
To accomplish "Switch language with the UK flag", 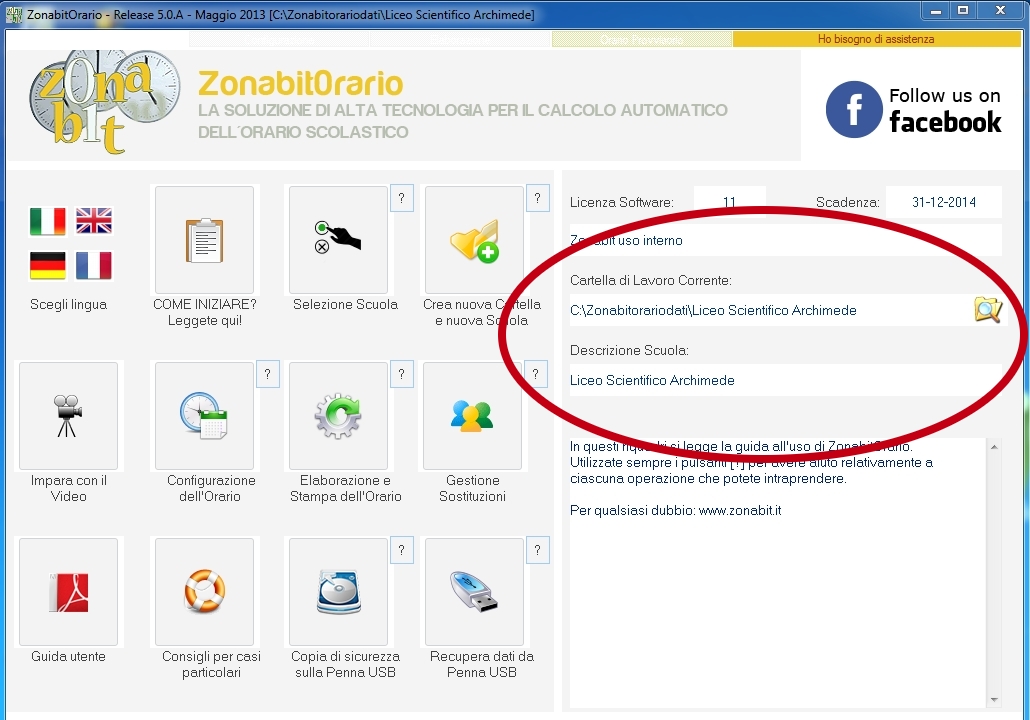I will coord(94,221).
